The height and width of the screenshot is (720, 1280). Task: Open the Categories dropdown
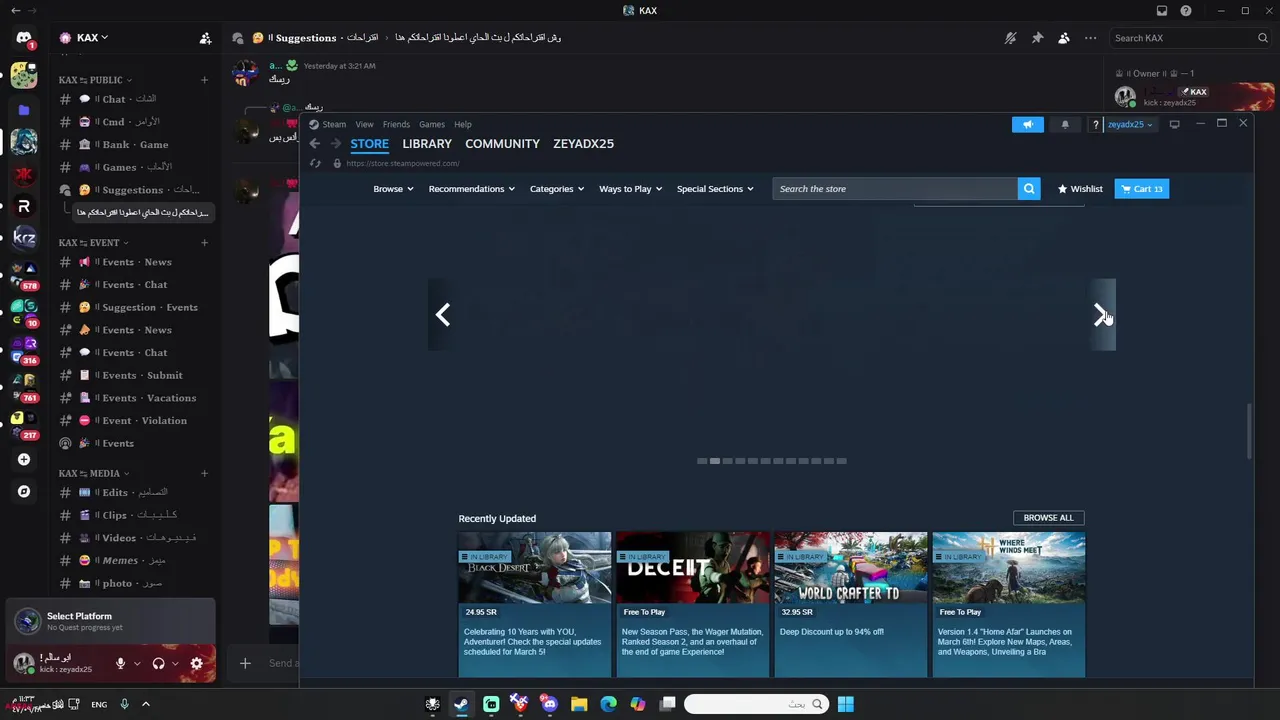click(556, 189)
